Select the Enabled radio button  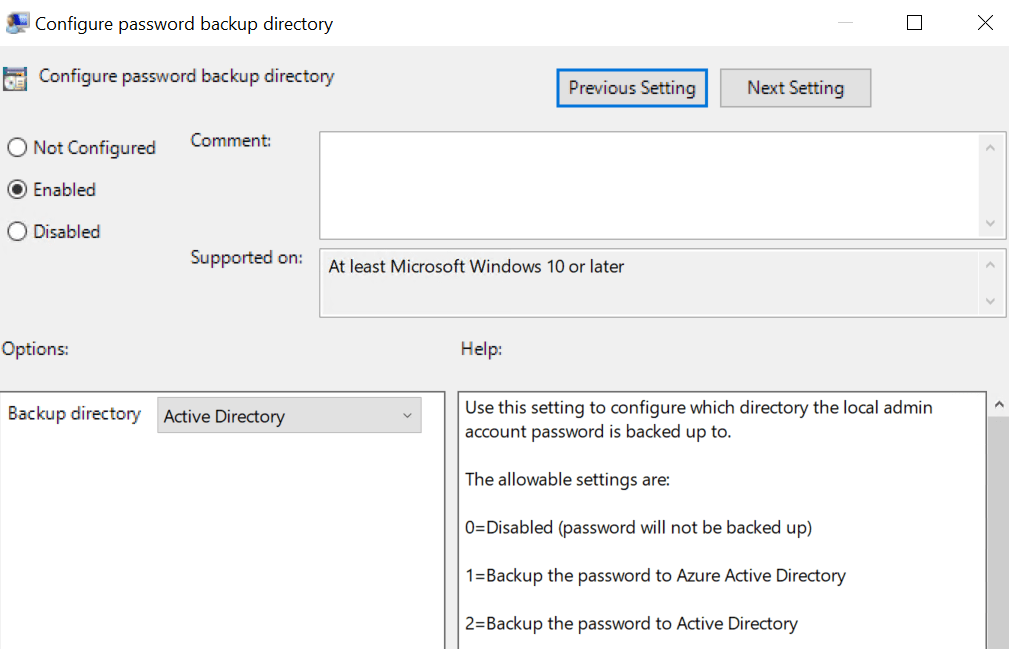[17, 190]
